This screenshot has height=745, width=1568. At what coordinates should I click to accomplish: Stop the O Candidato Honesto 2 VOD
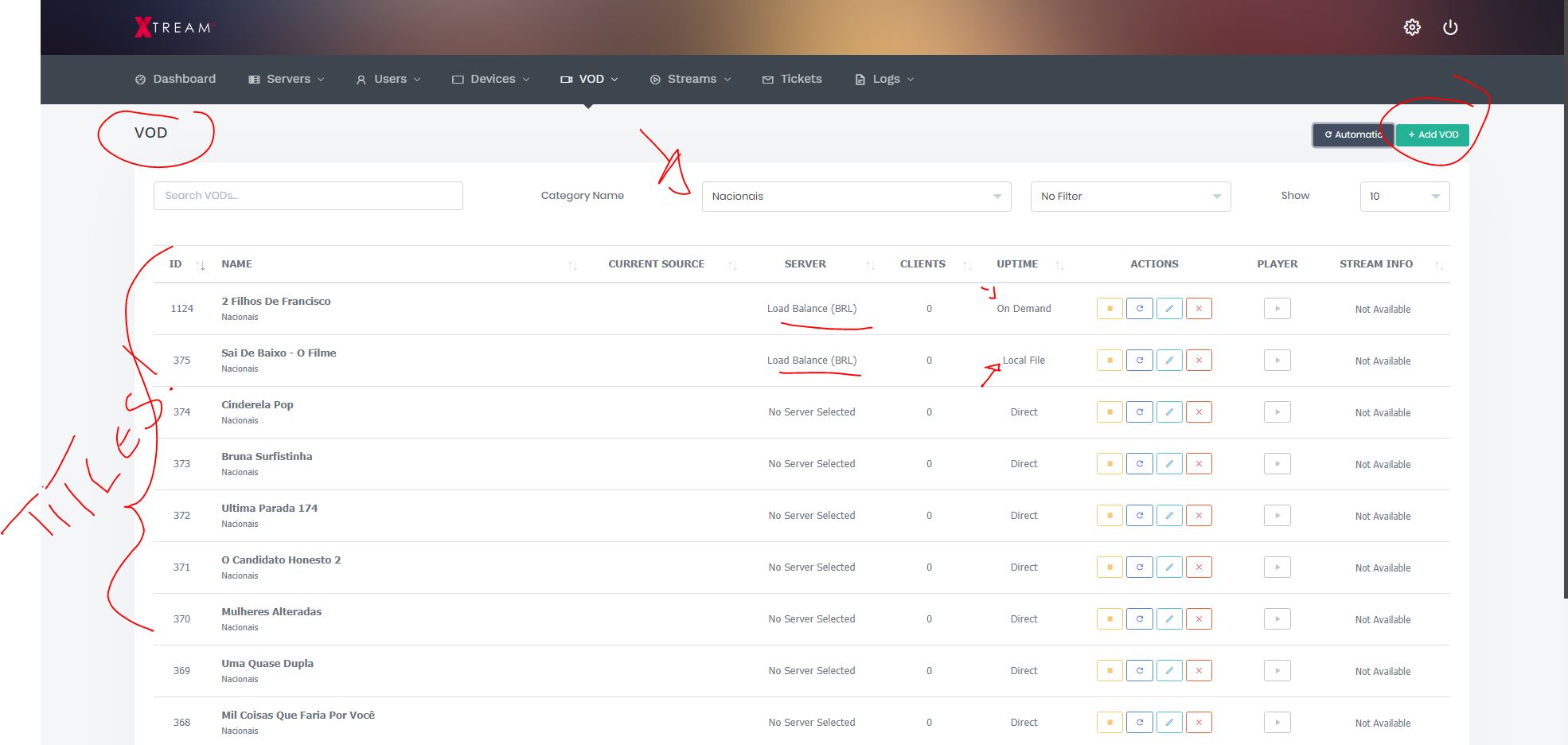pos(1110,568)
